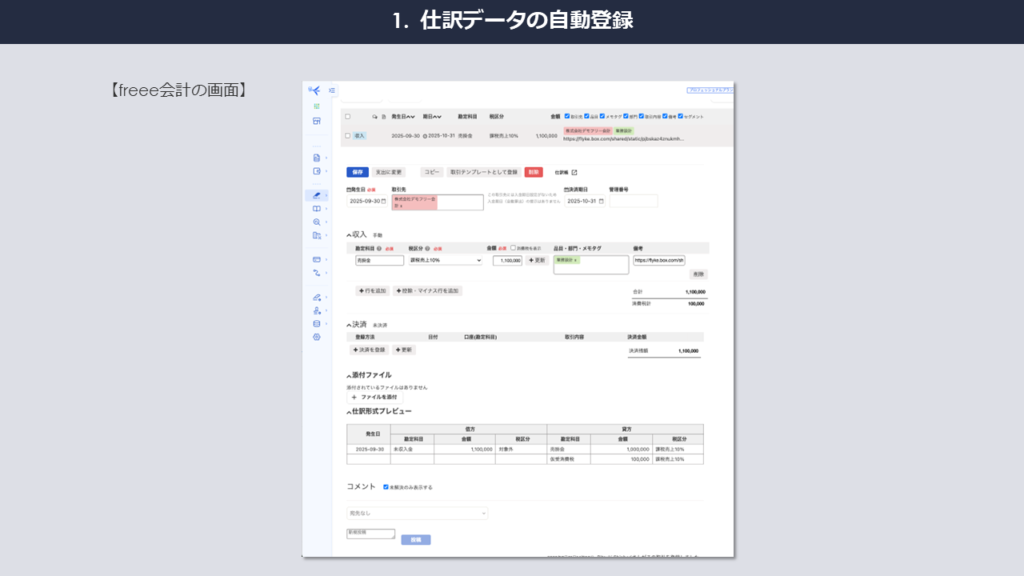This screenshot has width=1024, height=576.
Task: Tick the checkbox on the 収入 transaction row
Action: pyautogui.click(x=348, y=135)
